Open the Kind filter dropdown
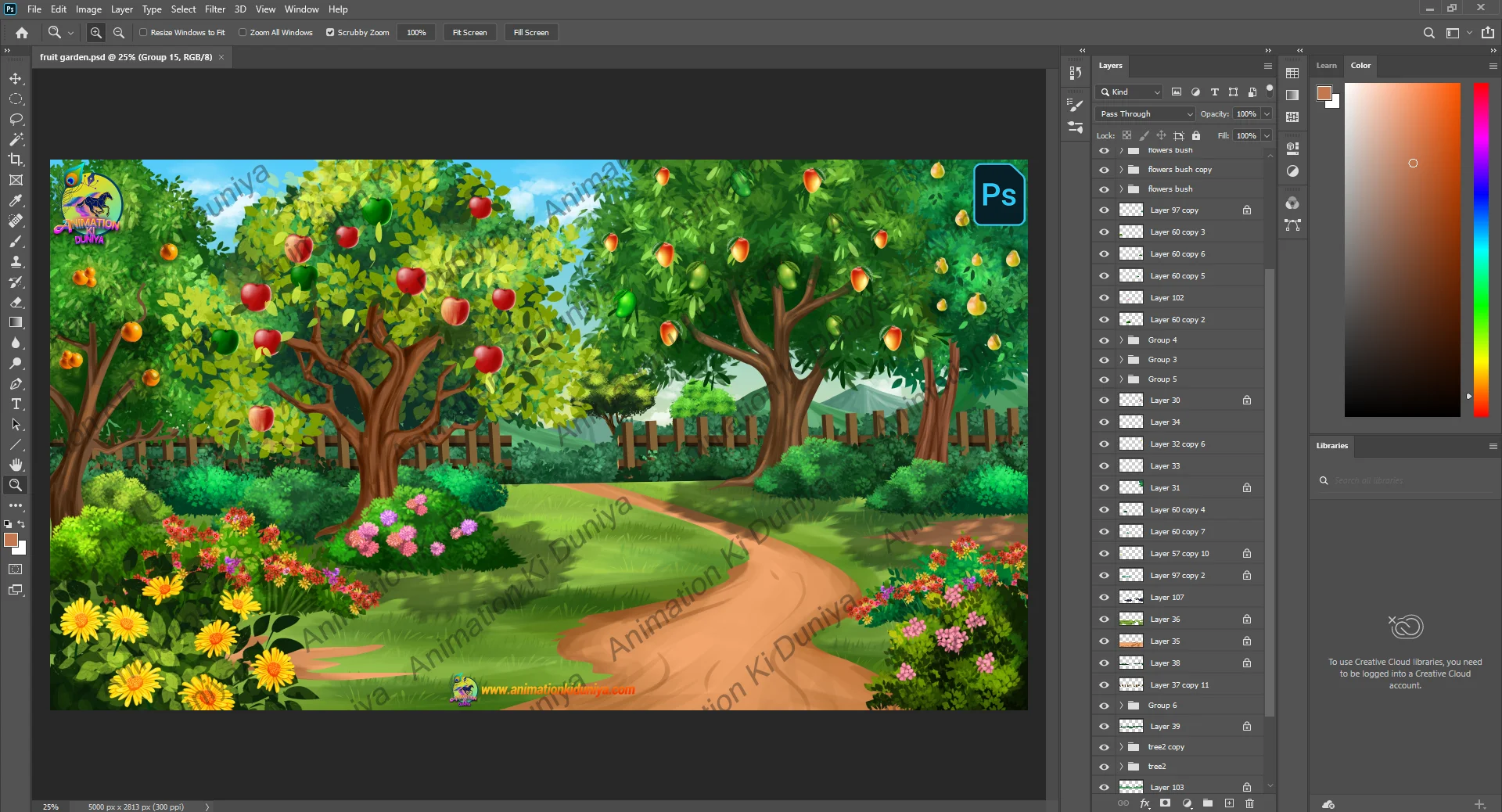Screen dimensions: 1502x812 (1130, 92)
